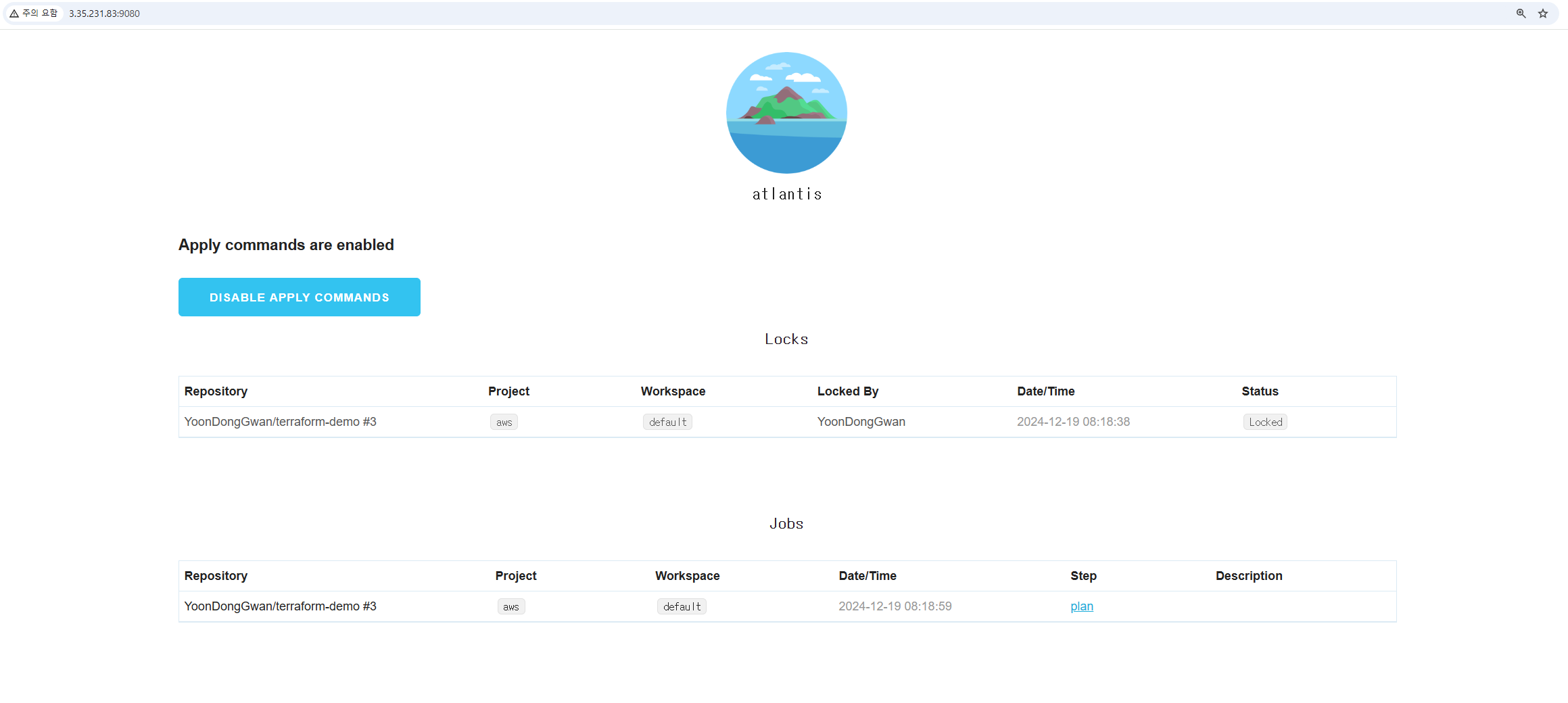The image size is (1568, 703).
Task: Open the zoom magnifier icon in address bar
Action: tap(1521, 14)
